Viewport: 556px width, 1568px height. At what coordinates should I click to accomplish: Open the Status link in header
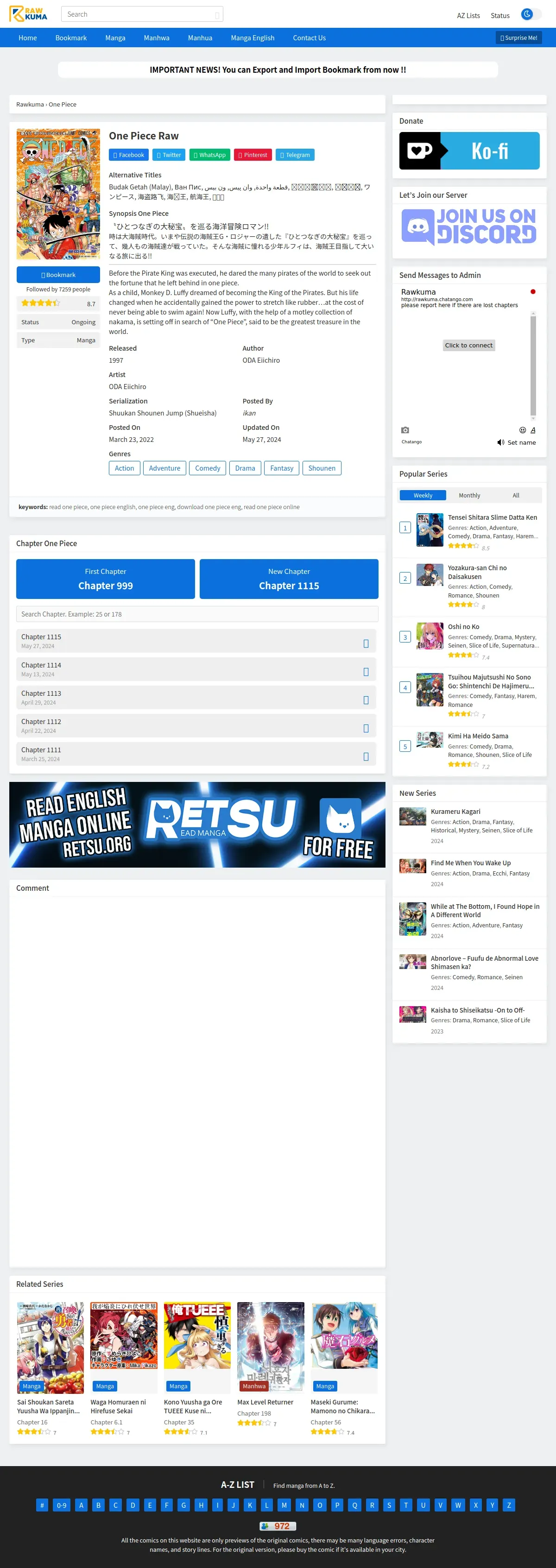coord(500,16)
